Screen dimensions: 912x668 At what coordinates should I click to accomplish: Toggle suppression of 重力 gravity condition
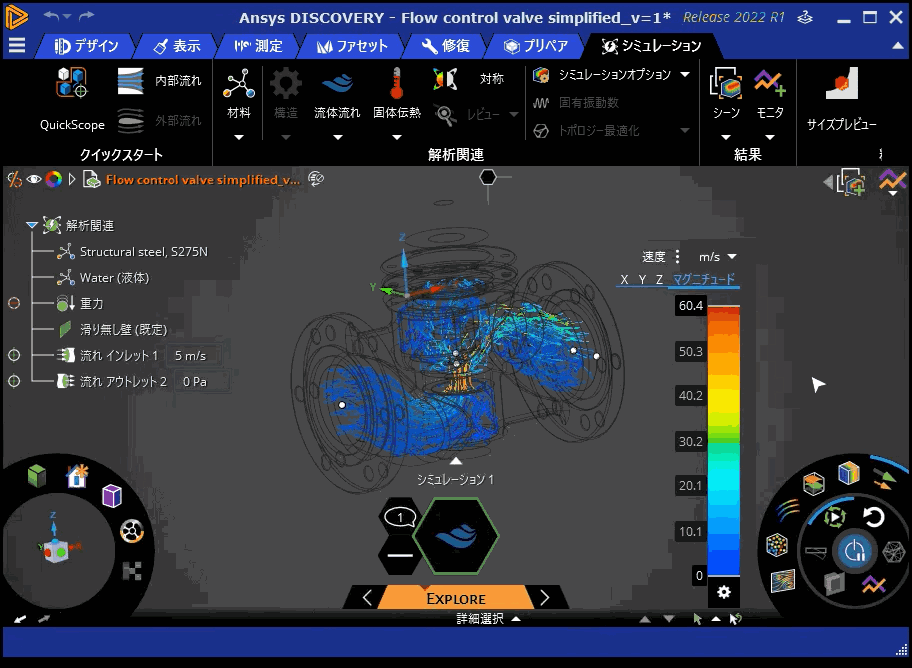[14, 303]
